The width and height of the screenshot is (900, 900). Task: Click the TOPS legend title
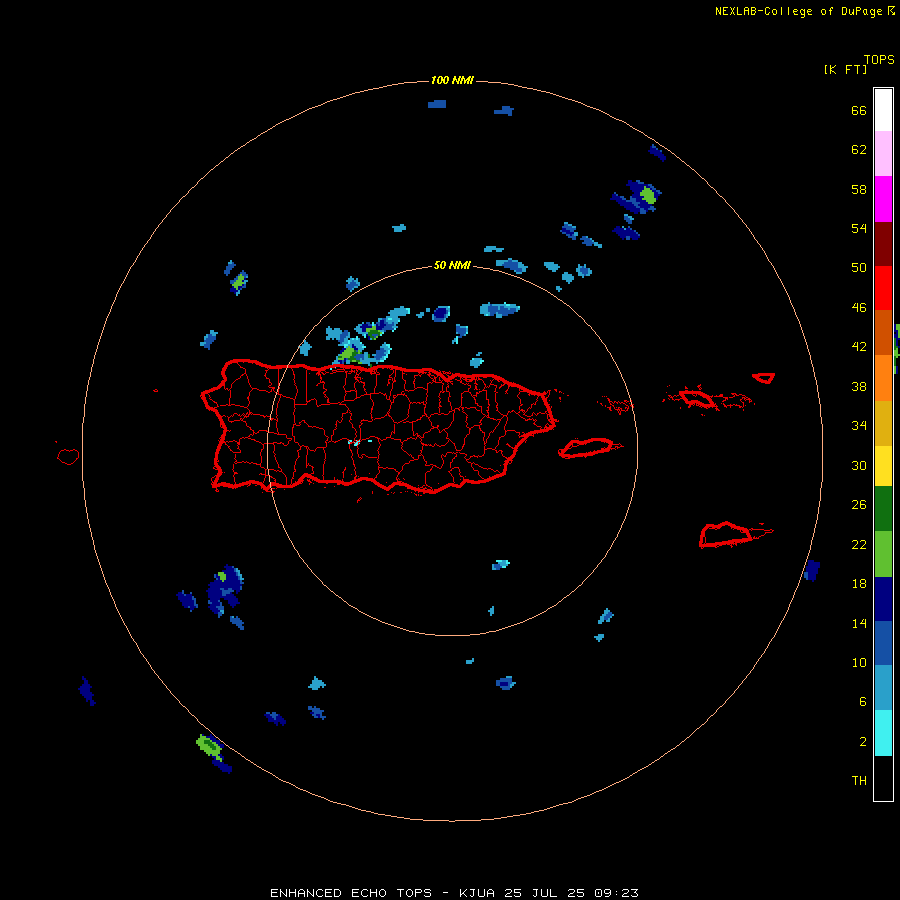(x=879, y=59)
